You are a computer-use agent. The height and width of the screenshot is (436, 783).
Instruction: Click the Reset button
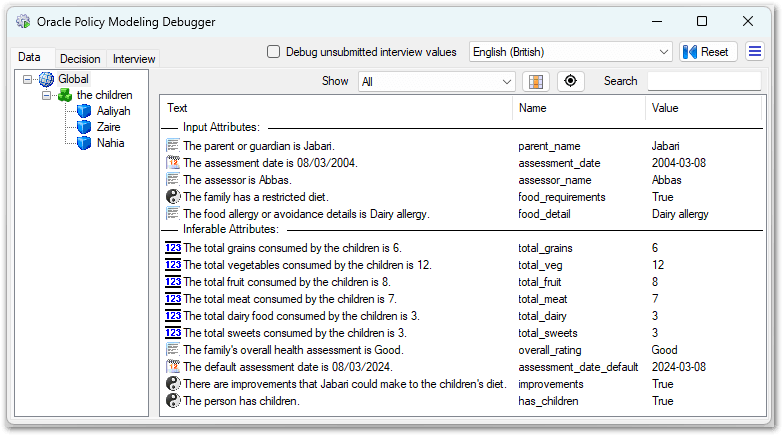pos(708,52)
